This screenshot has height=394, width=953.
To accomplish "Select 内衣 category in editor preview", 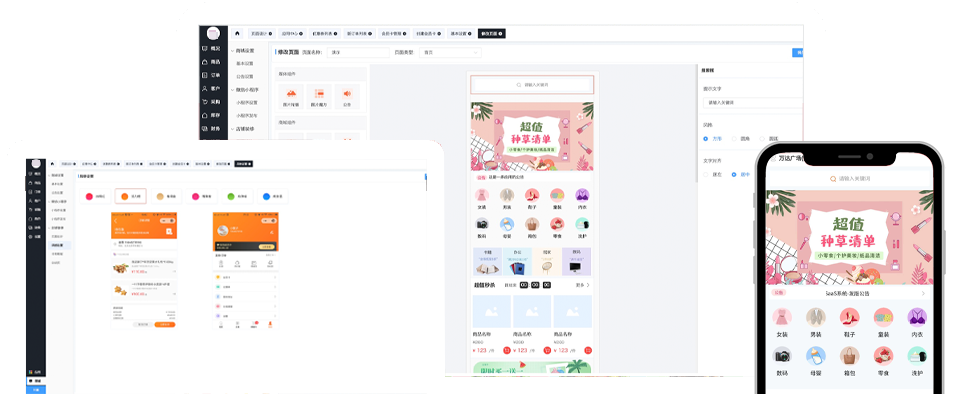I will (582, 198).
